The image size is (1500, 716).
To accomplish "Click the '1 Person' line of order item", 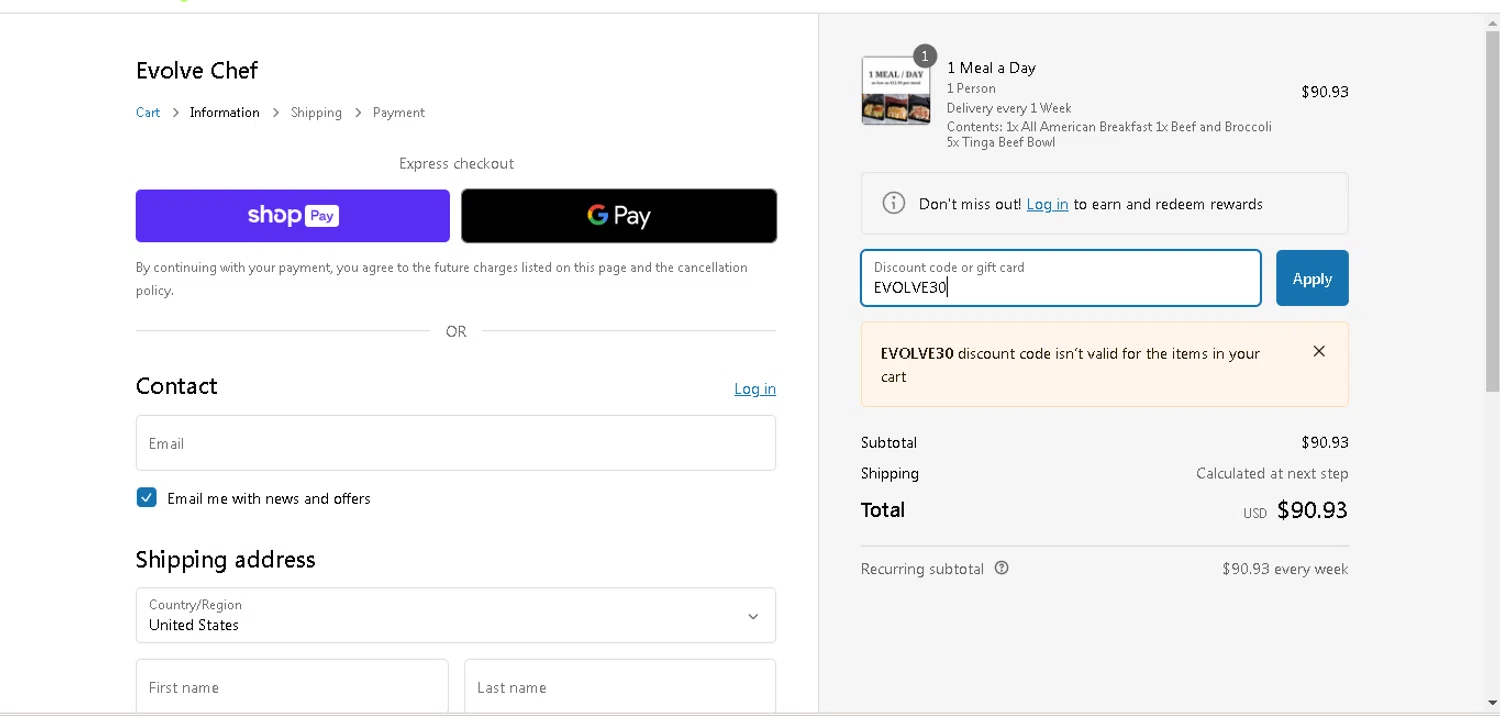I will 971,88.
